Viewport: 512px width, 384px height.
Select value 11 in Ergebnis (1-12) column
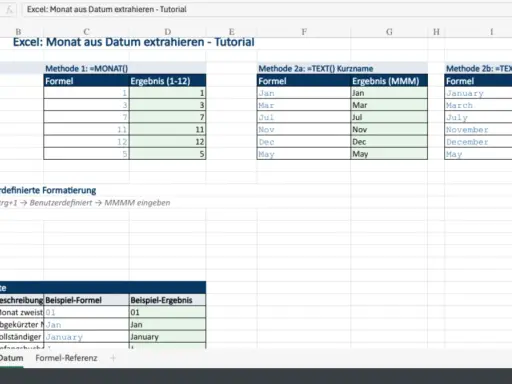coord(168,129)
